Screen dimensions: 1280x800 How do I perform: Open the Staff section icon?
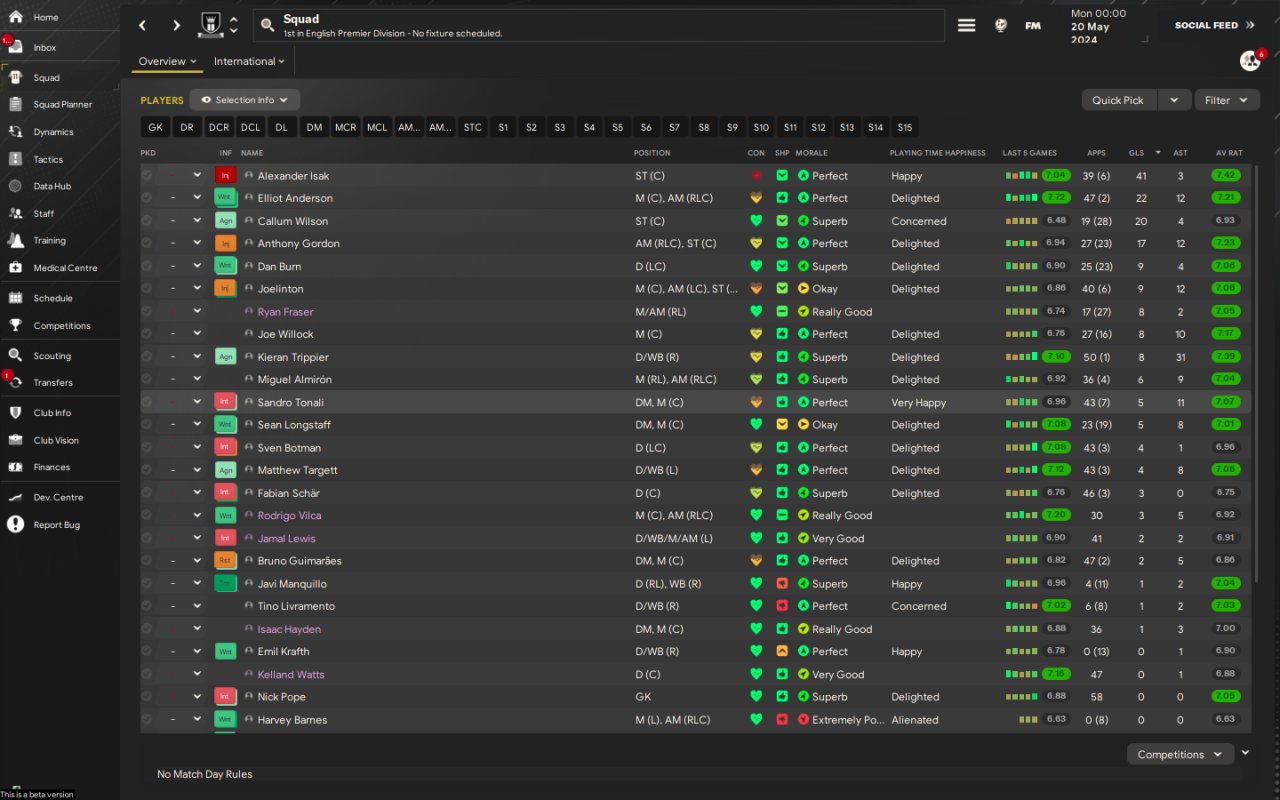coord(15,213)
